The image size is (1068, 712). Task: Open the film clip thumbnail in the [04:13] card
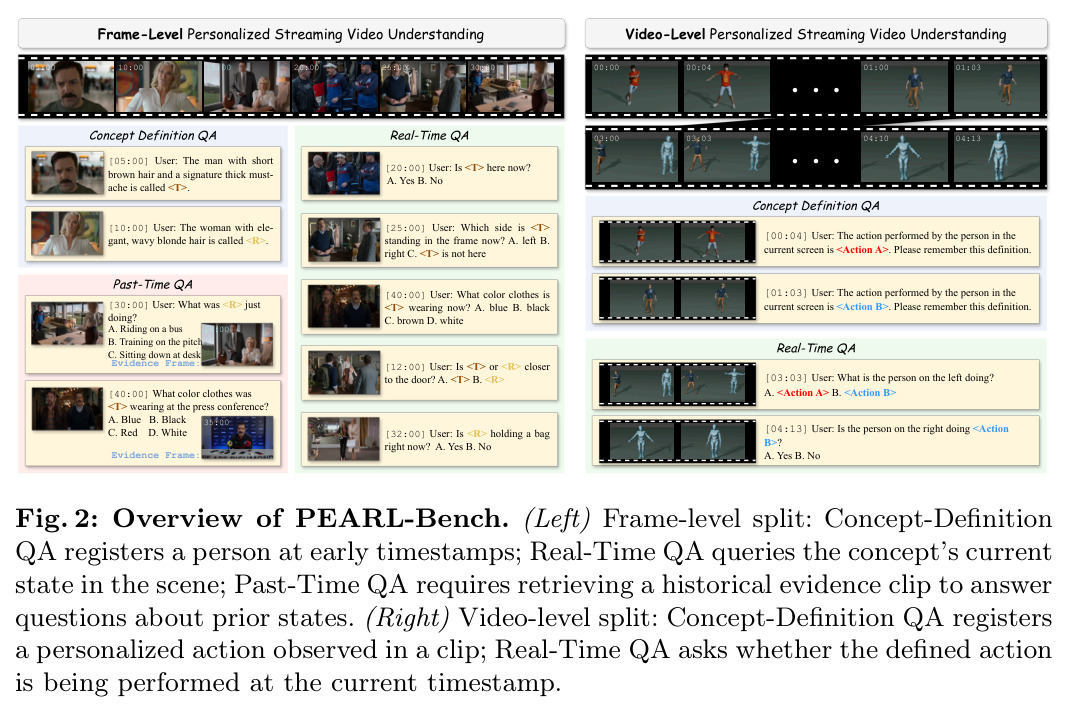click(x=677, y=441)
